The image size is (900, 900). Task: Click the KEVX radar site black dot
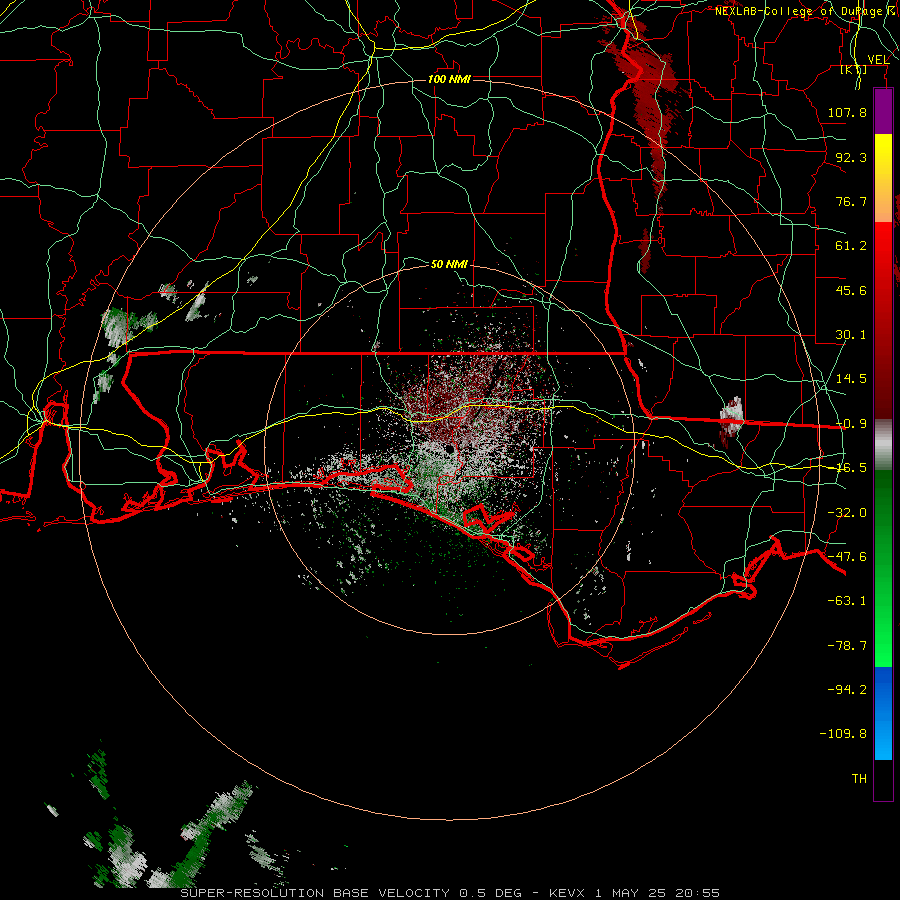(x=448, y=449)
